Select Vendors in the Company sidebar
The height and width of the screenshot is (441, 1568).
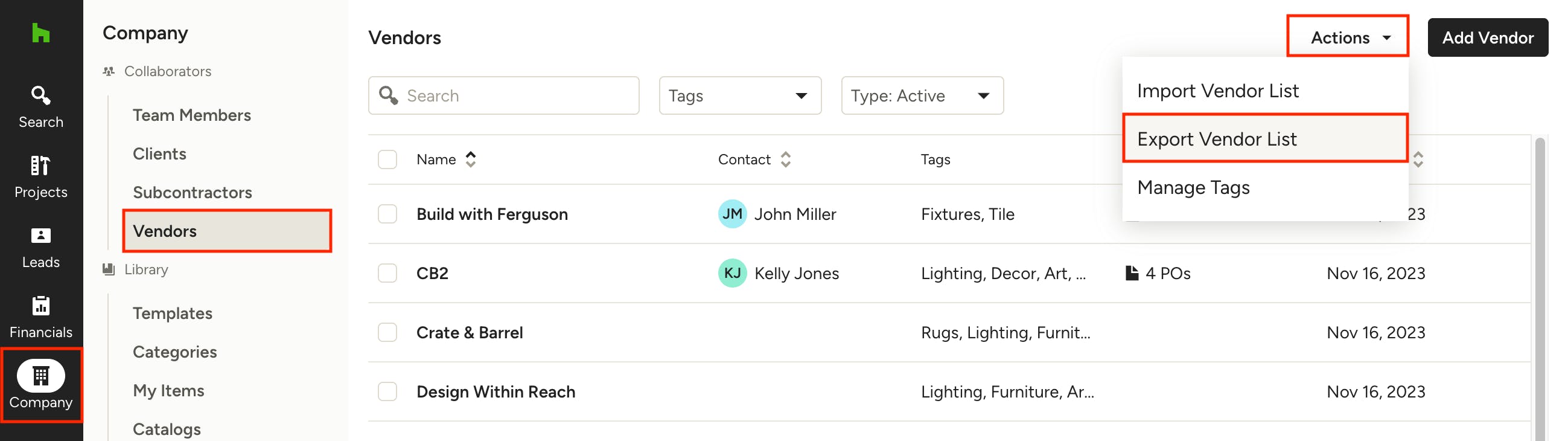[x=227, y=231]
